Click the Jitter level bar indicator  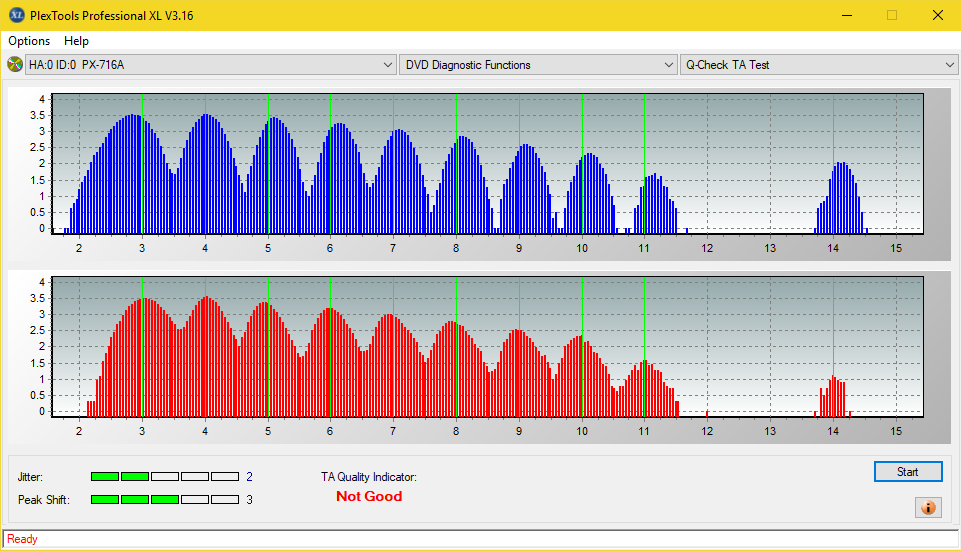click(165, 476)
